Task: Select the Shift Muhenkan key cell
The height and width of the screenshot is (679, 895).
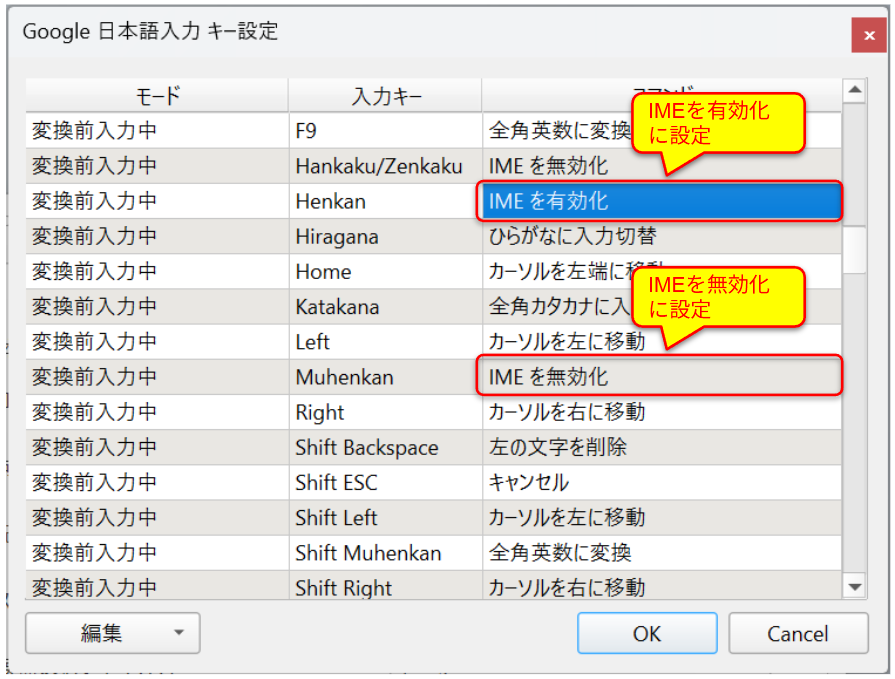Action: tap(385, 553)
